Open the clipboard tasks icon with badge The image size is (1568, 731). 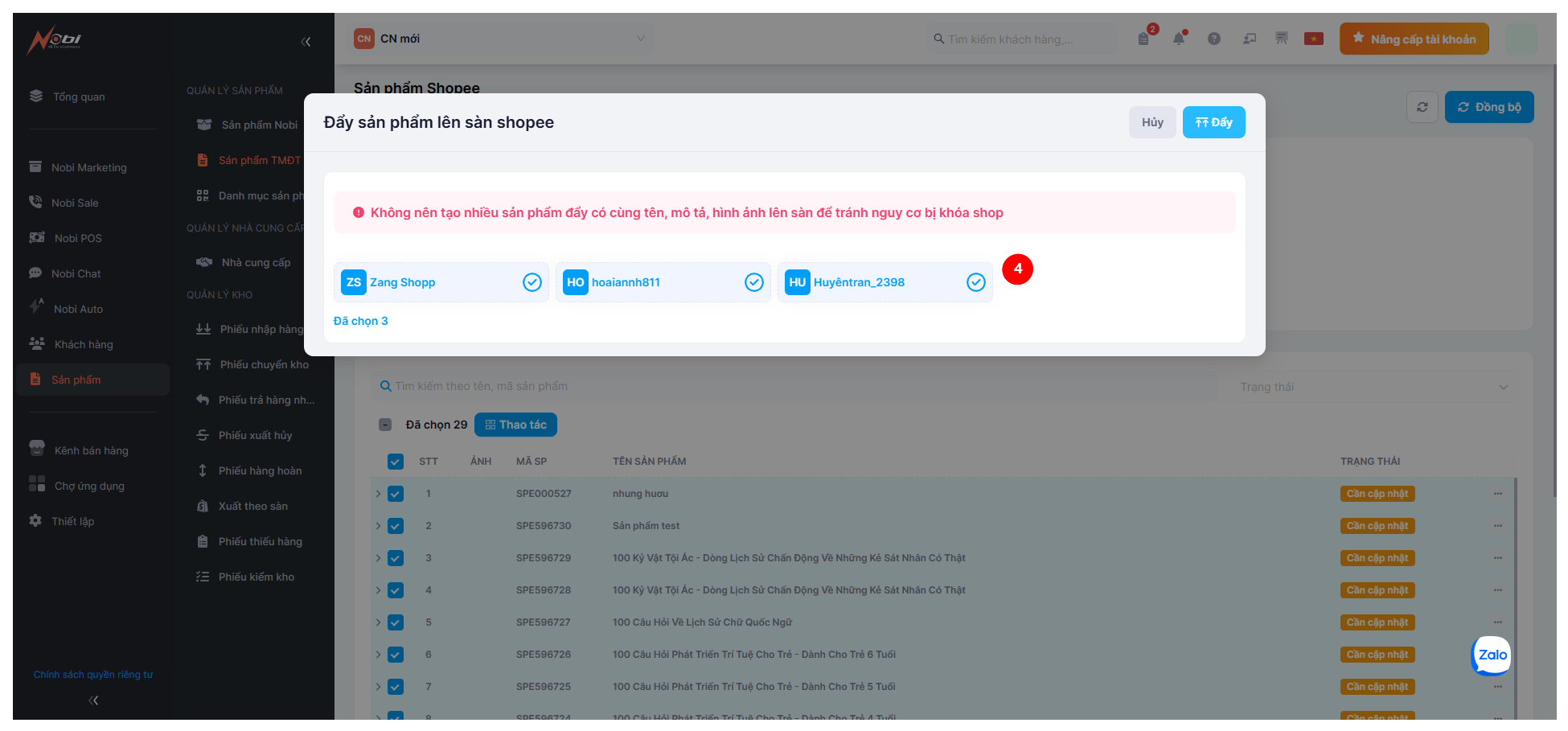pyautogui.click(x=1144, y=39)
